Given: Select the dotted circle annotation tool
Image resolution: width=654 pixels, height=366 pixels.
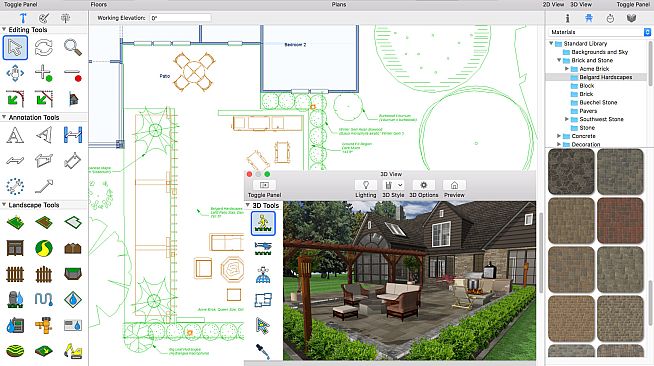Looking at the screenshot, I should pyautogui.click(x=15, y=186).
